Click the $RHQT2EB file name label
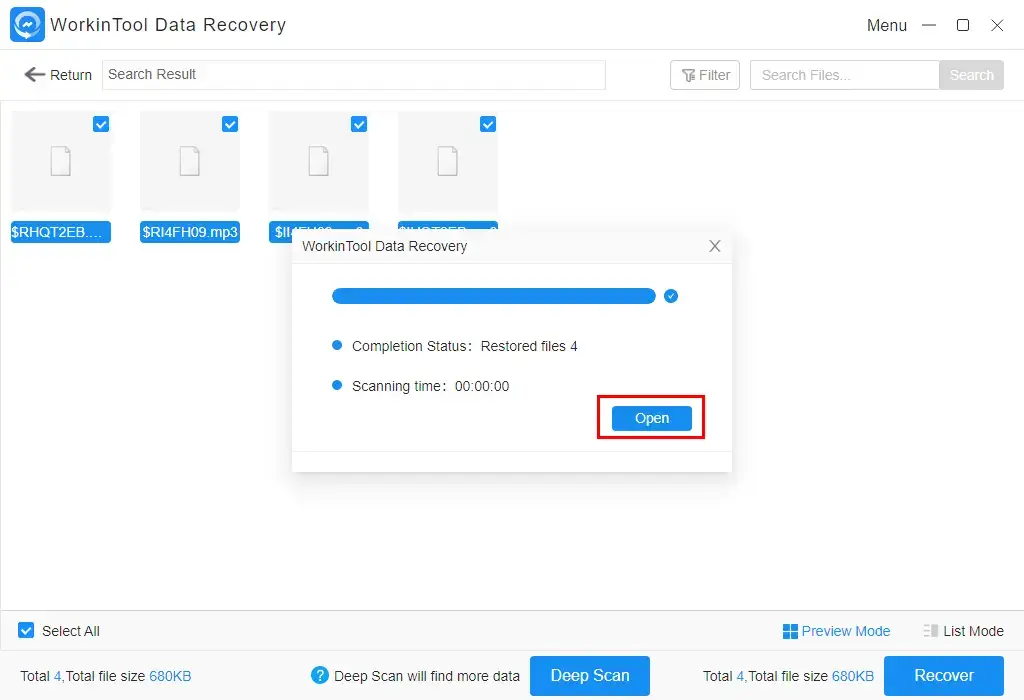The image size is (1024, 700). [x=61, y=232]
